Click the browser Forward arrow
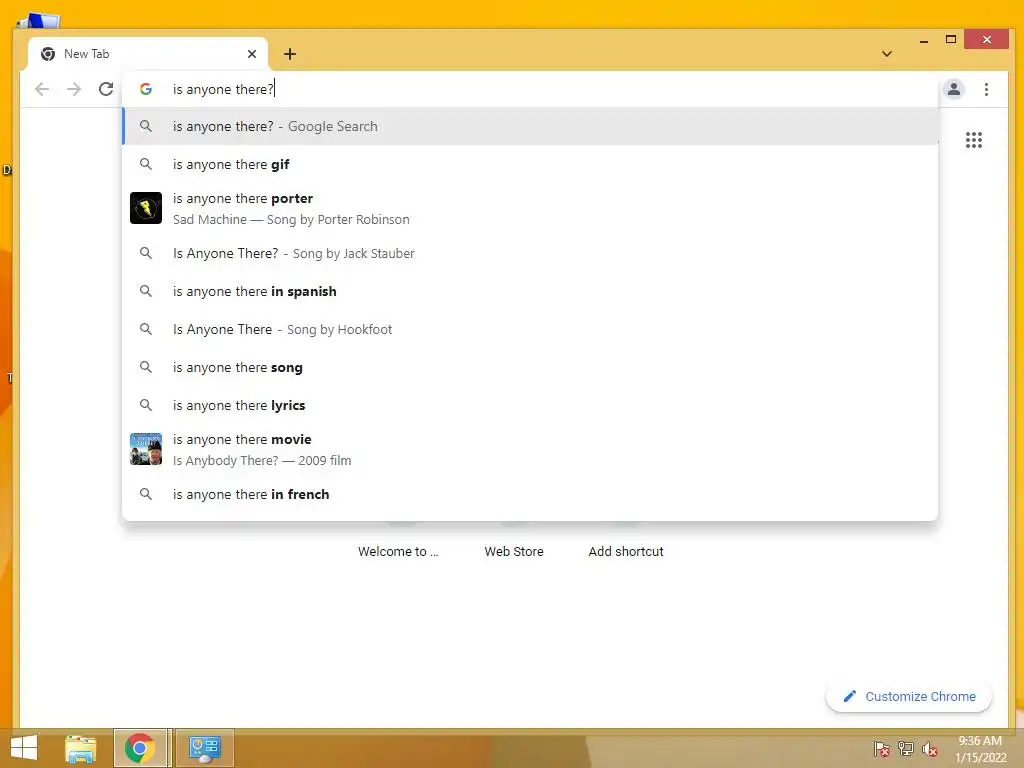Viewport: 1024px width, 768px height. [x=74, y=89]
